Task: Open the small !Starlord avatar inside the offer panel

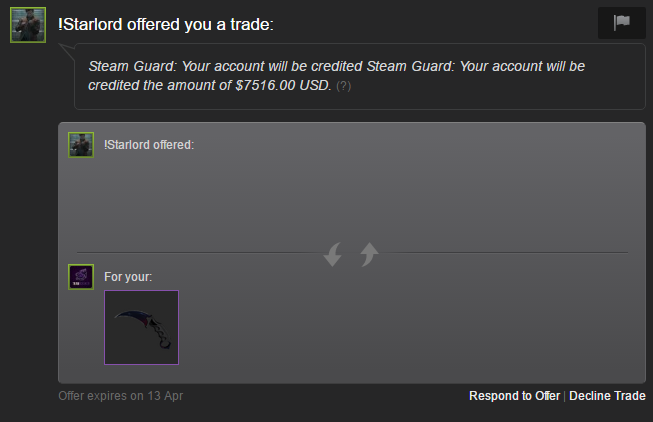Action: tap(81, 145)
